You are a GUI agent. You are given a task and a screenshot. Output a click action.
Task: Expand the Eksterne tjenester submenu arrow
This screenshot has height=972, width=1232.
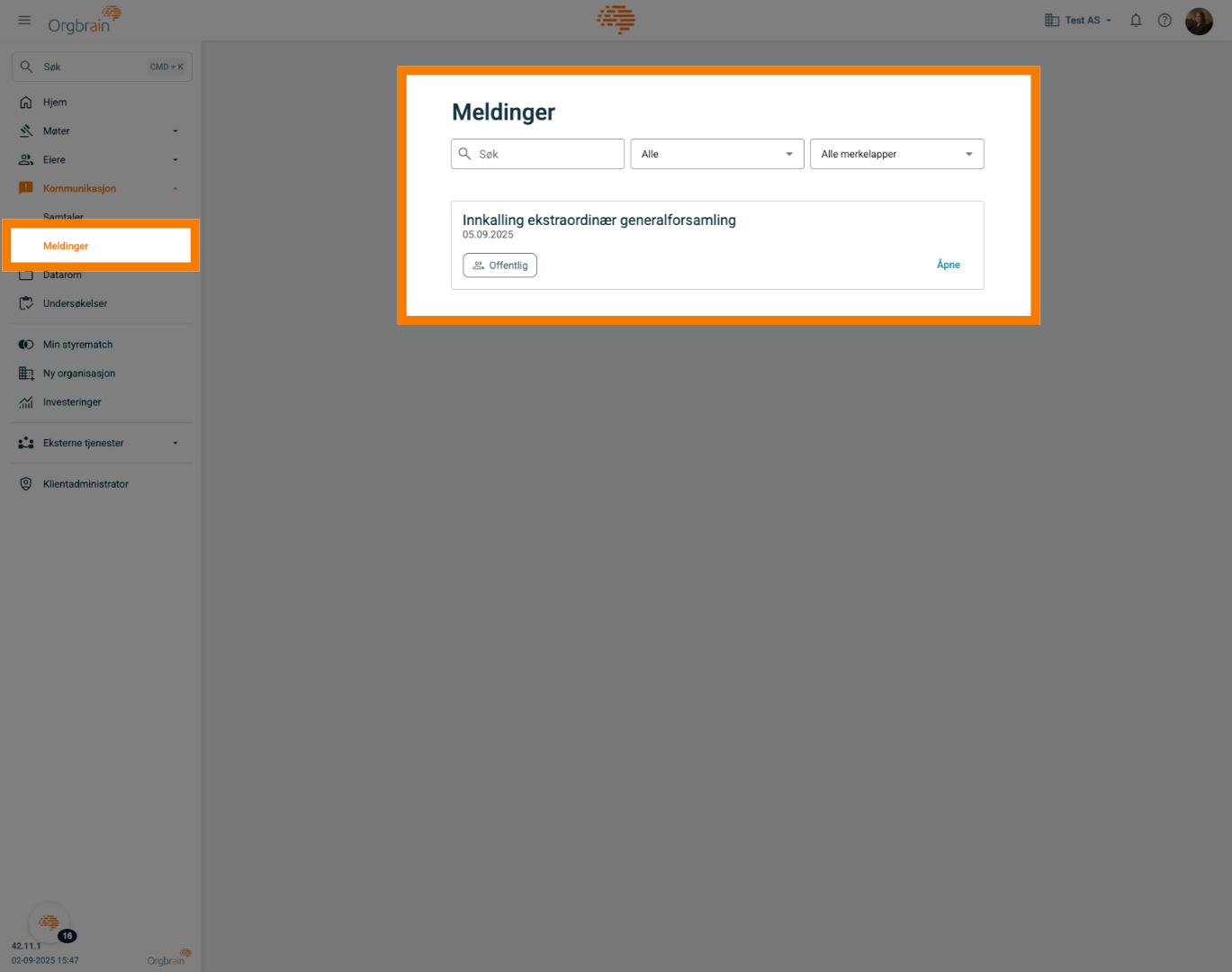tap(175, 443)
